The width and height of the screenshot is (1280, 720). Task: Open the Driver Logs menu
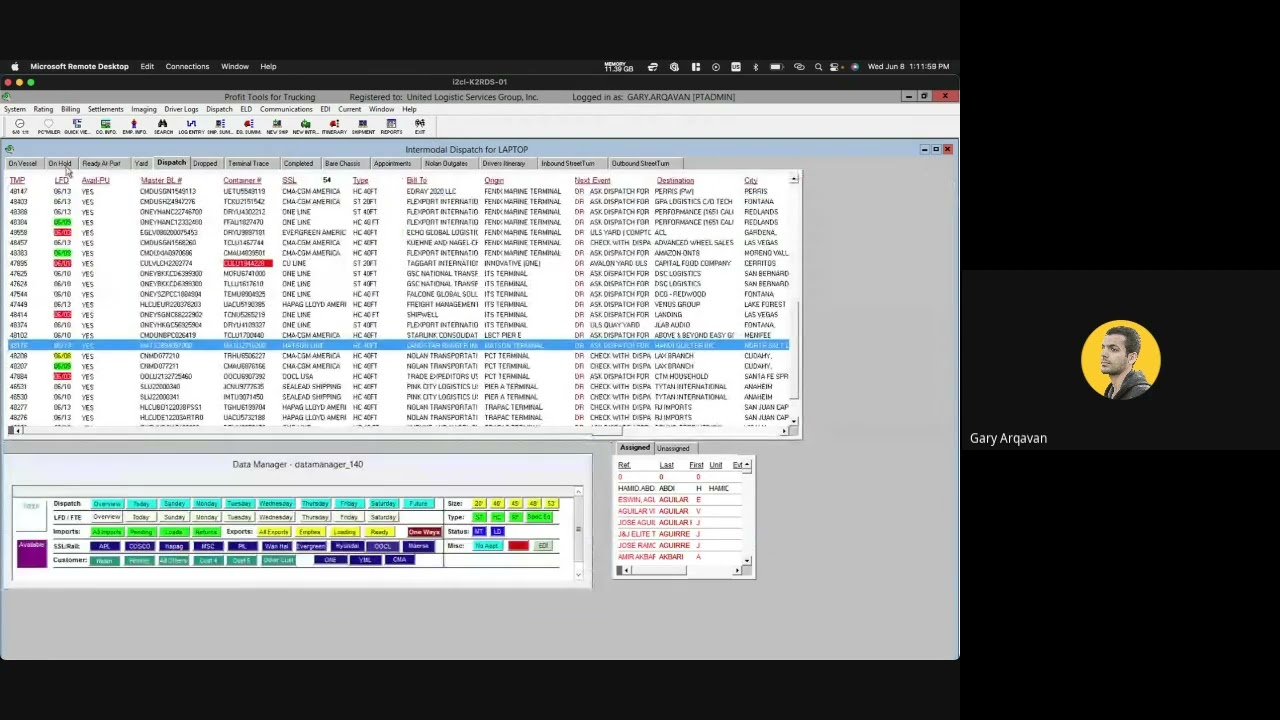tap(181, 109)
